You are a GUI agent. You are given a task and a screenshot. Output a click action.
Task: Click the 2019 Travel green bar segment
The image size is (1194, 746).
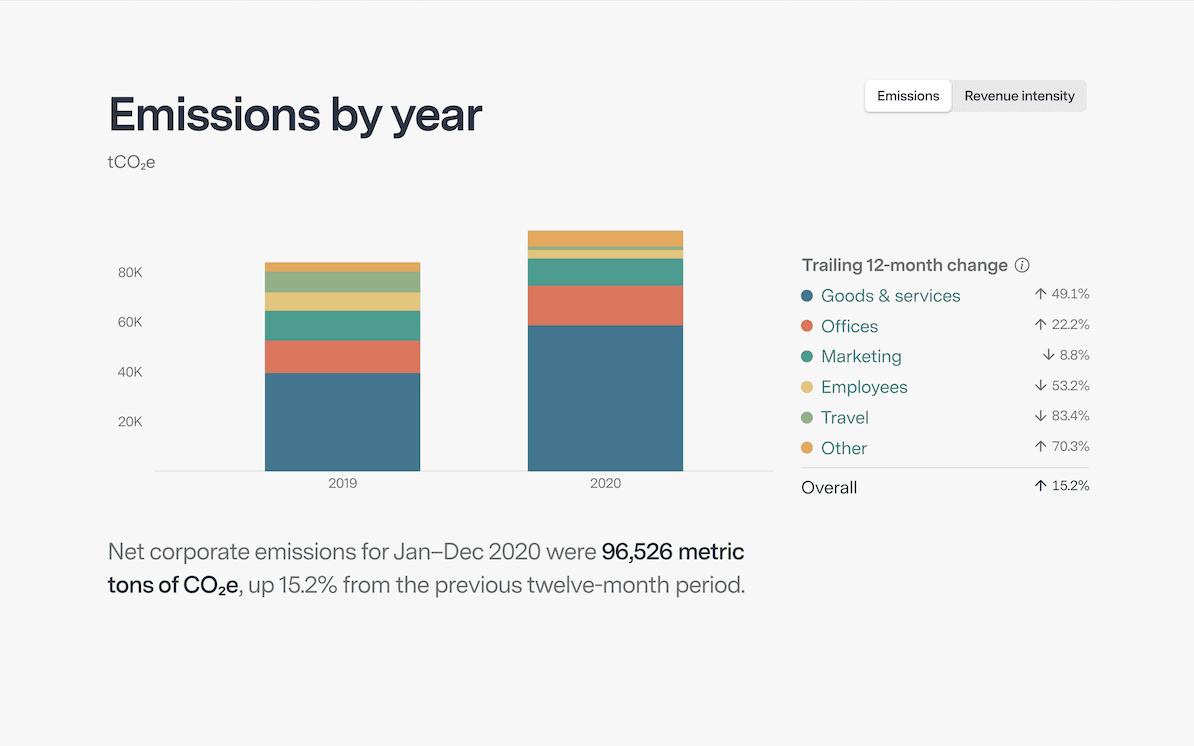click(x=342, y=282)
